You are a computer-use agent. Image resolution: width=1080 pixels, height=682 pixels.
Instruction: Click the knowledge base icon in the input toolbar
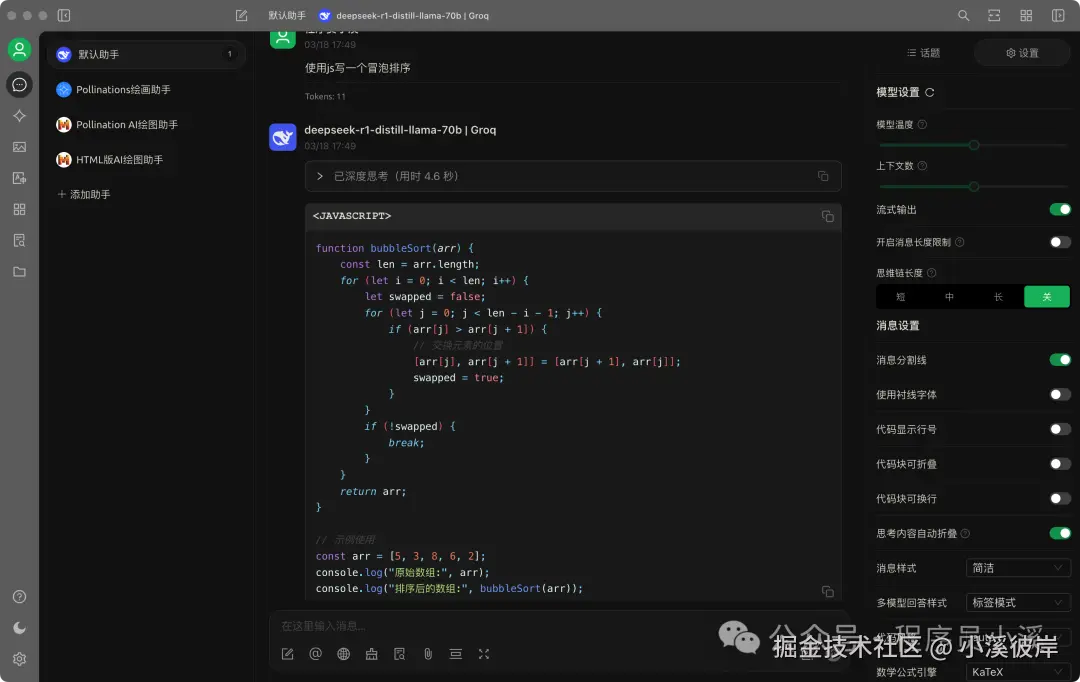tap(399, 654)
